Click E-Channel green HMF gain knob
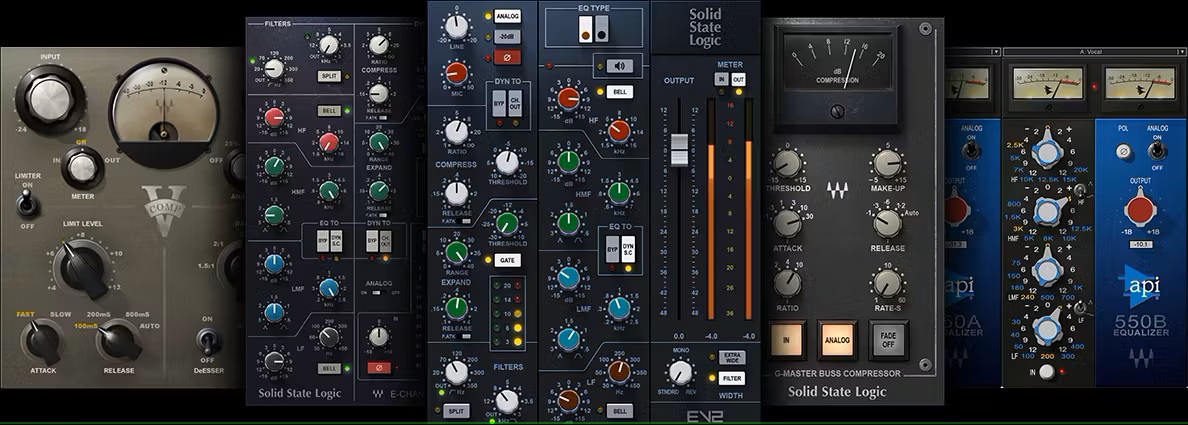1188x425 pixels. pos(274,166)
